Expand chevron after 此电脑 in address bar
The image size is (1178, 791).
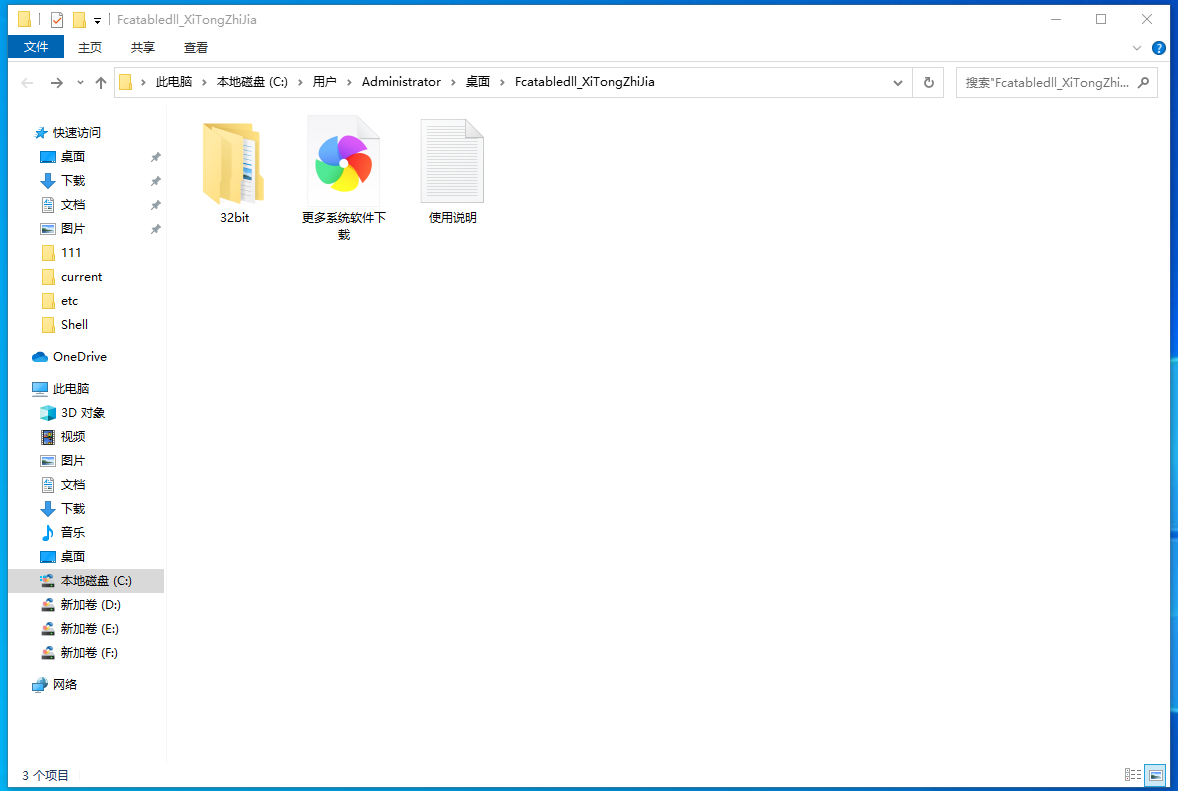204,82
